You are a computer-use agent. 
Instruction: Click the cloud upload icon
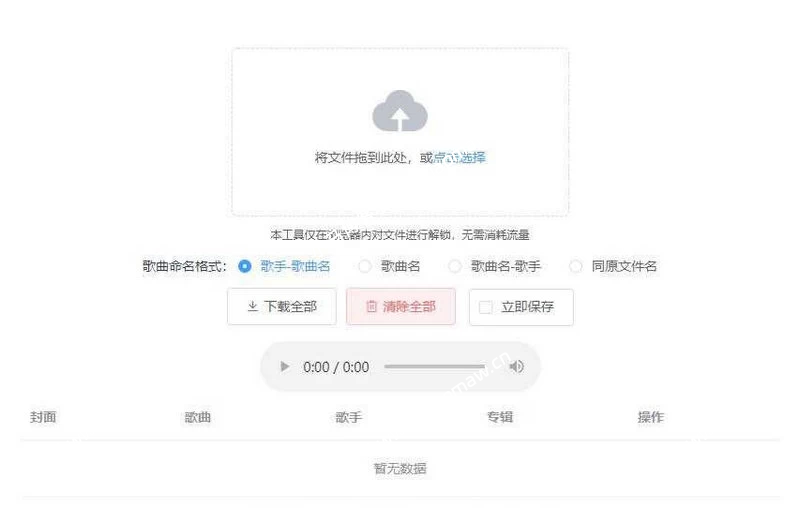400,111
